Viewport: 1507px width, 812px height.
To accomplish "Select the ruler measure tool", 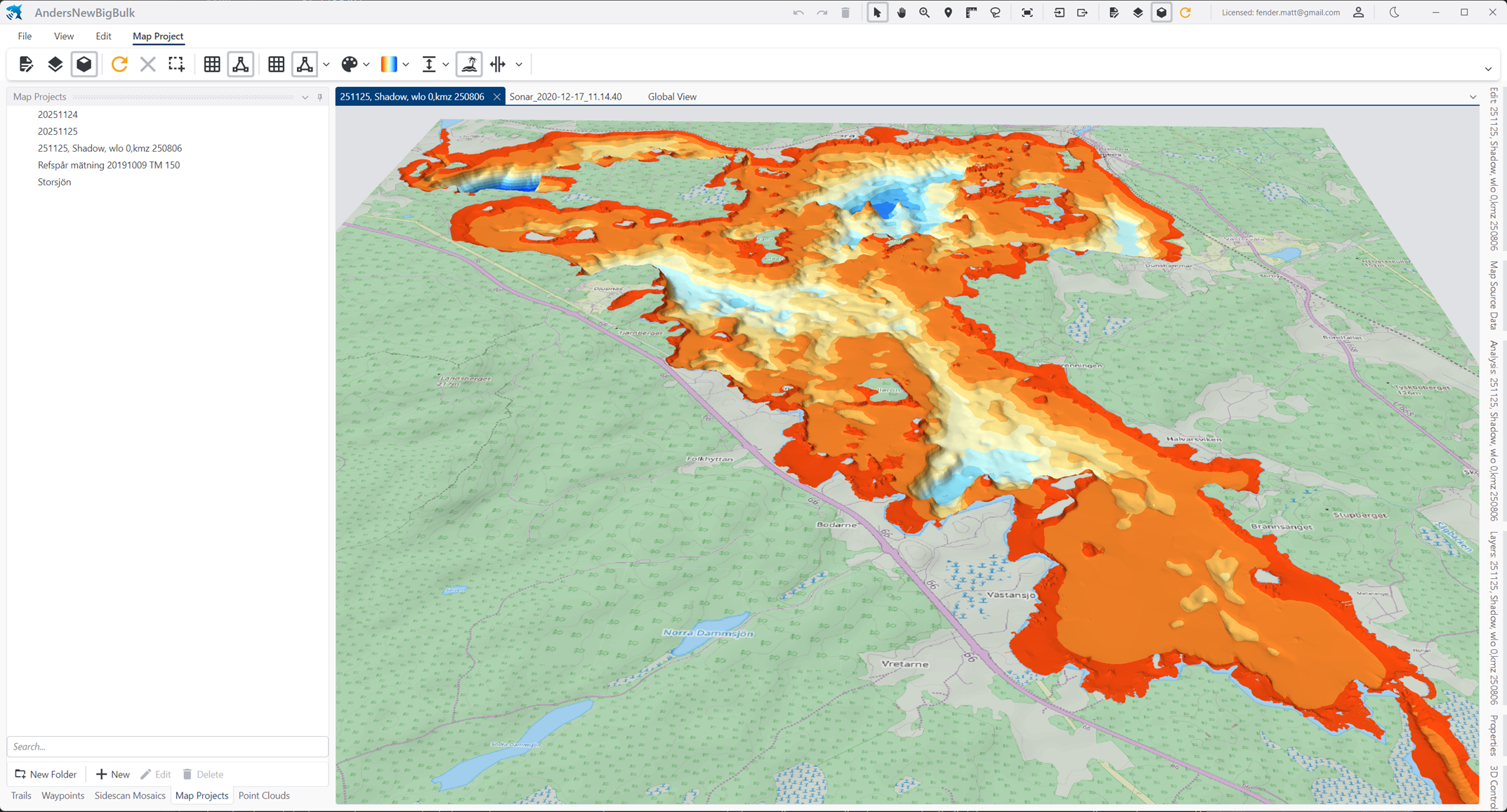I will pyautogui.click(x=971, y=13).
